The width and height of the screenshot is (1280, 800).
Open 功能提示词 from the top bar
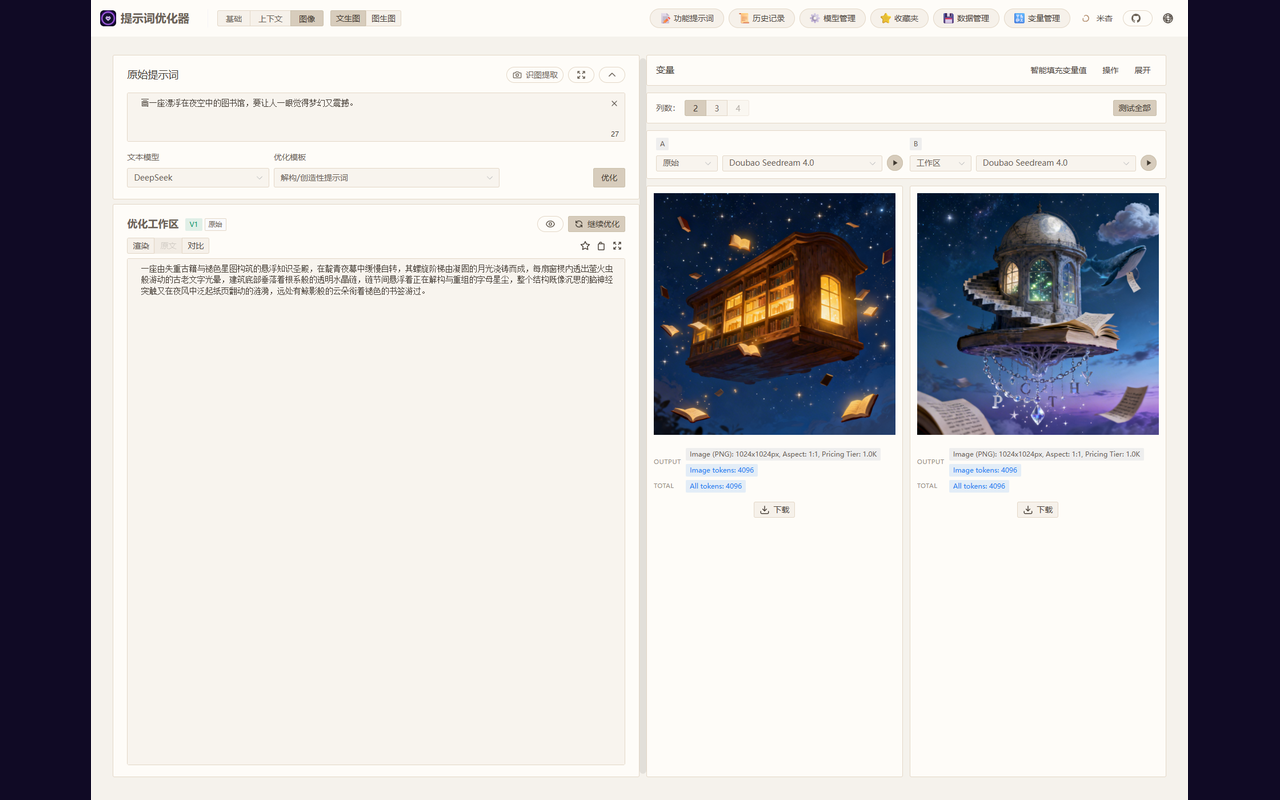point(687,18)
